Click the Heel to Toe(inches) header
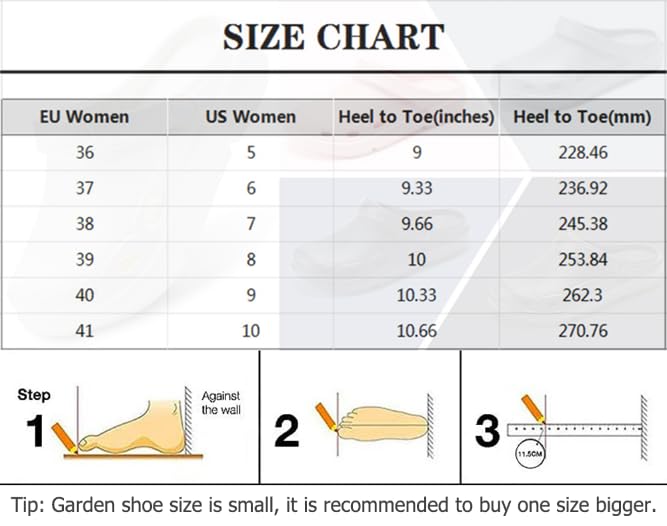Viewport: 667px width, 526px height. click(x=416, y=117)
